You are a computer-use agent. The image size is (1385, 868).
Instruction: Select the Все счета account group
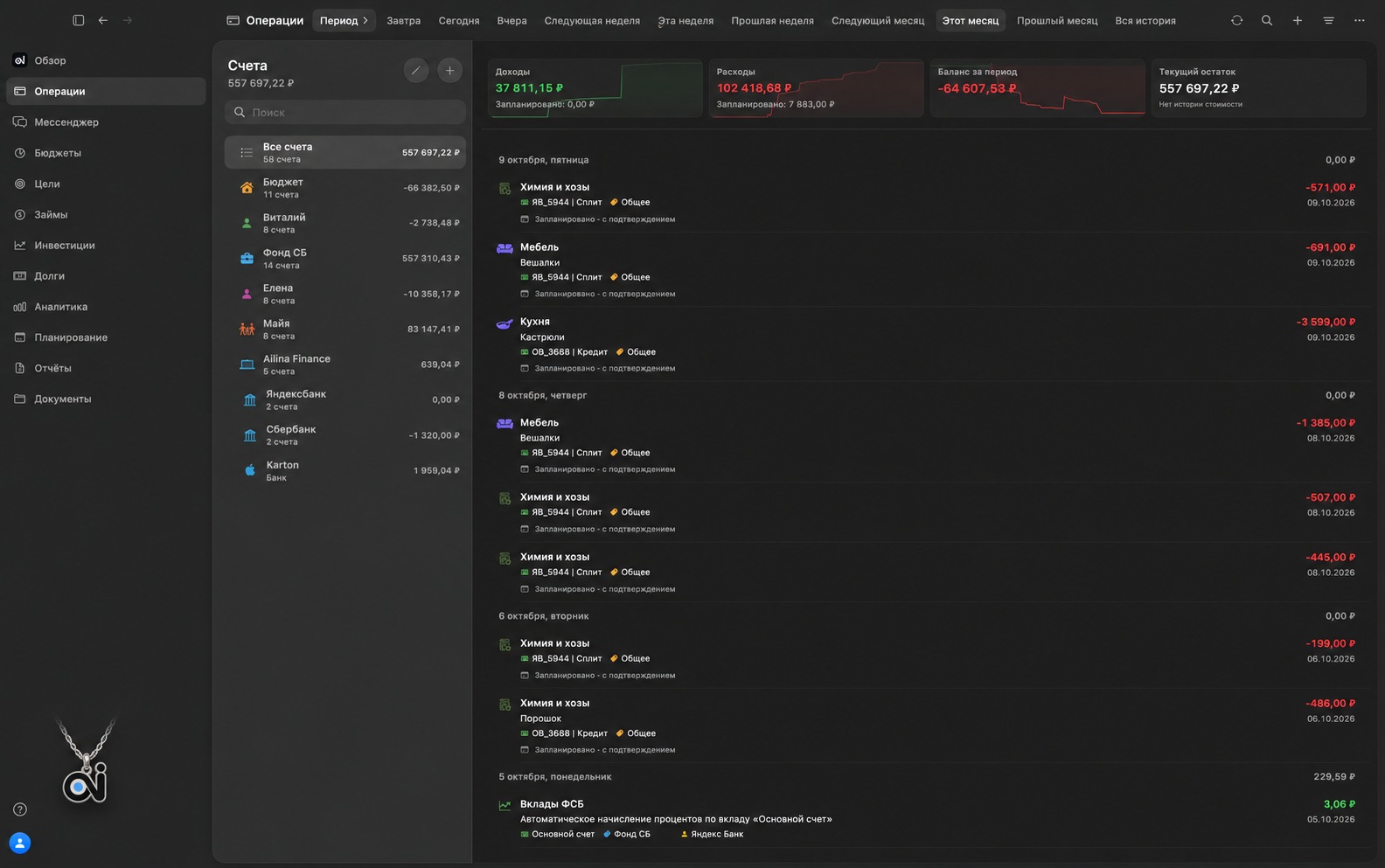[345, 152]
